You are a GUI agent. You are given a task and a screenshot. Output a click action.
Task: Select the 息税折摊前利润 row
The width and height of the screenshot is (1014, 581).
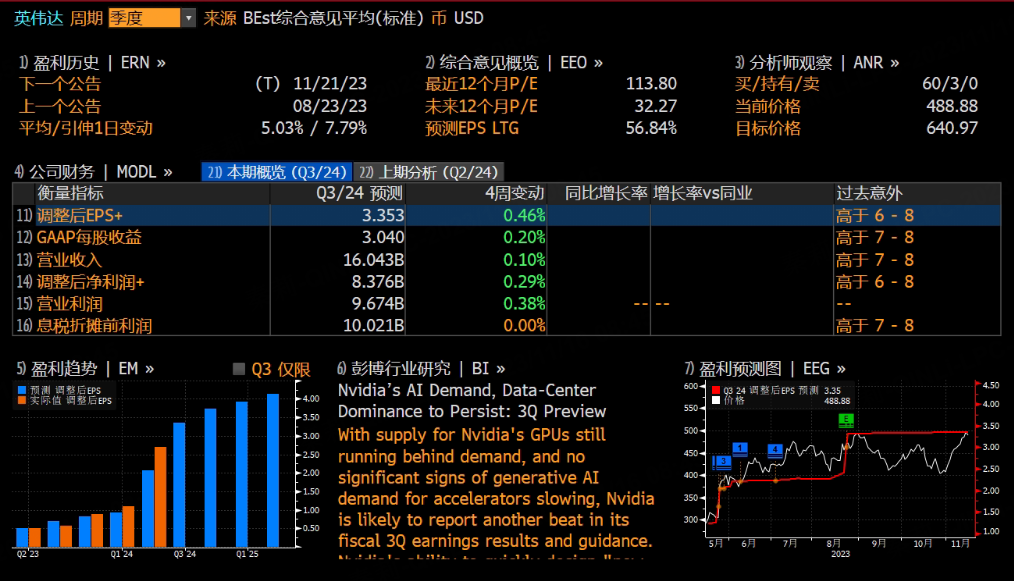click(x=506, y=325)
